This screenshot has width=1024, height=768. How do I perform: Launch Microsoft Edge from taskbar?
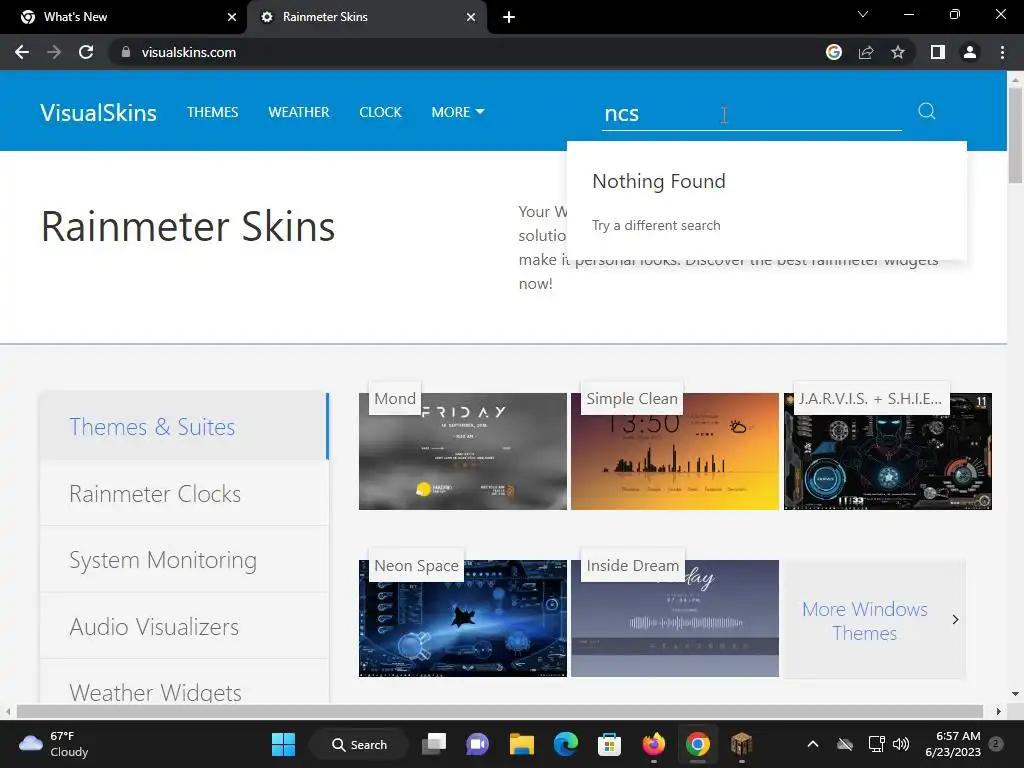pos(566,744)
